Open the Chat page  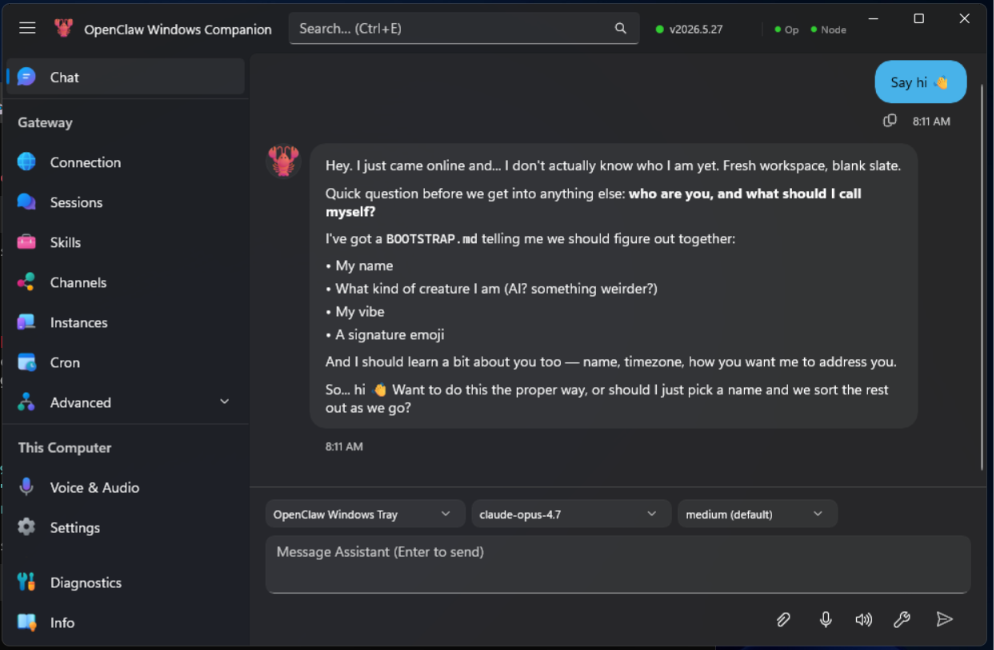[x=126, y=77]
